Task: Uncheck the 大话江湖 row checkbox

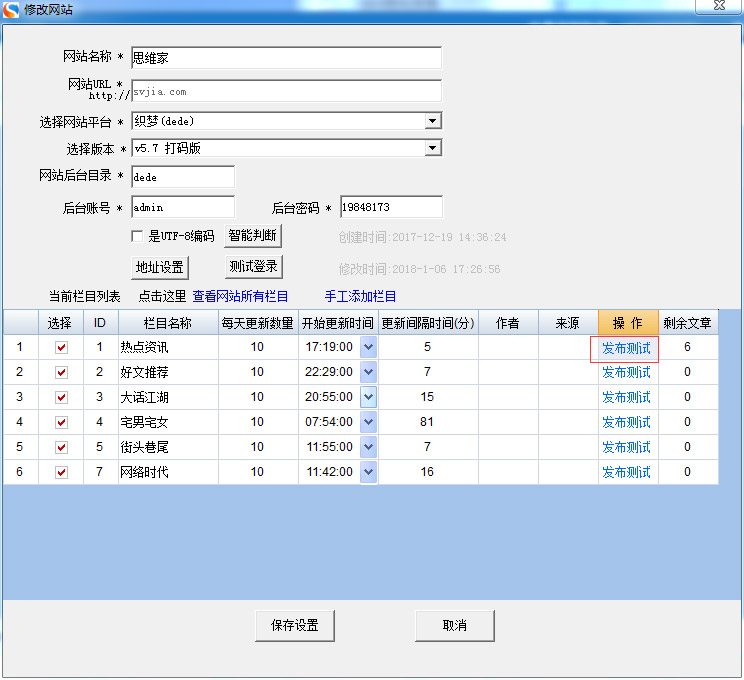Action: click(x=61, y=397)
